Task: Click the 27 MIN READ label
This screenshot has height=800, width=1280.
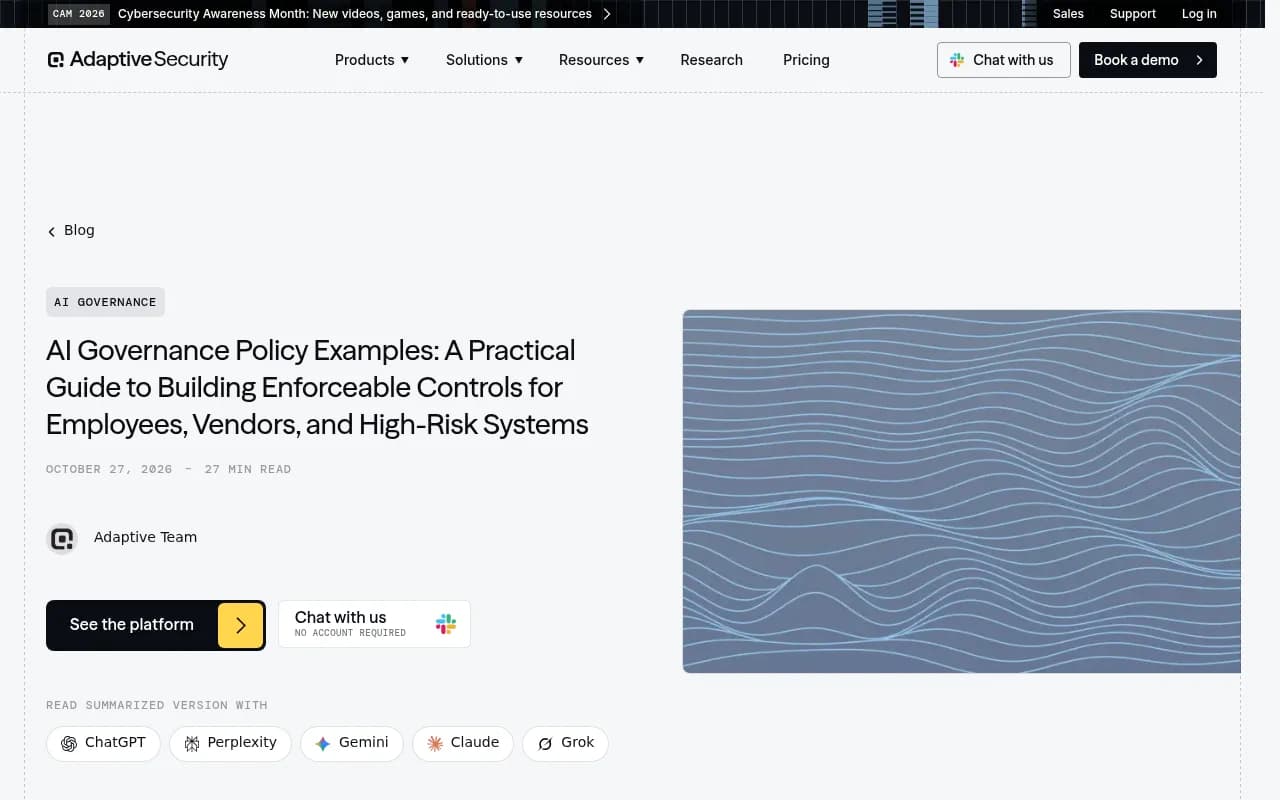Action: tap(248, 469)
